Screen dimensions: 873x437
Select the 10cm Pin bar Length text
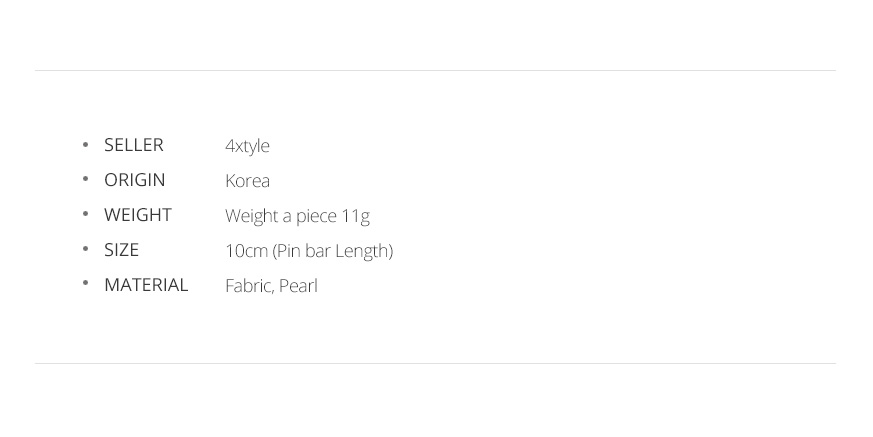pyautogui.click(x=309, y=251)
